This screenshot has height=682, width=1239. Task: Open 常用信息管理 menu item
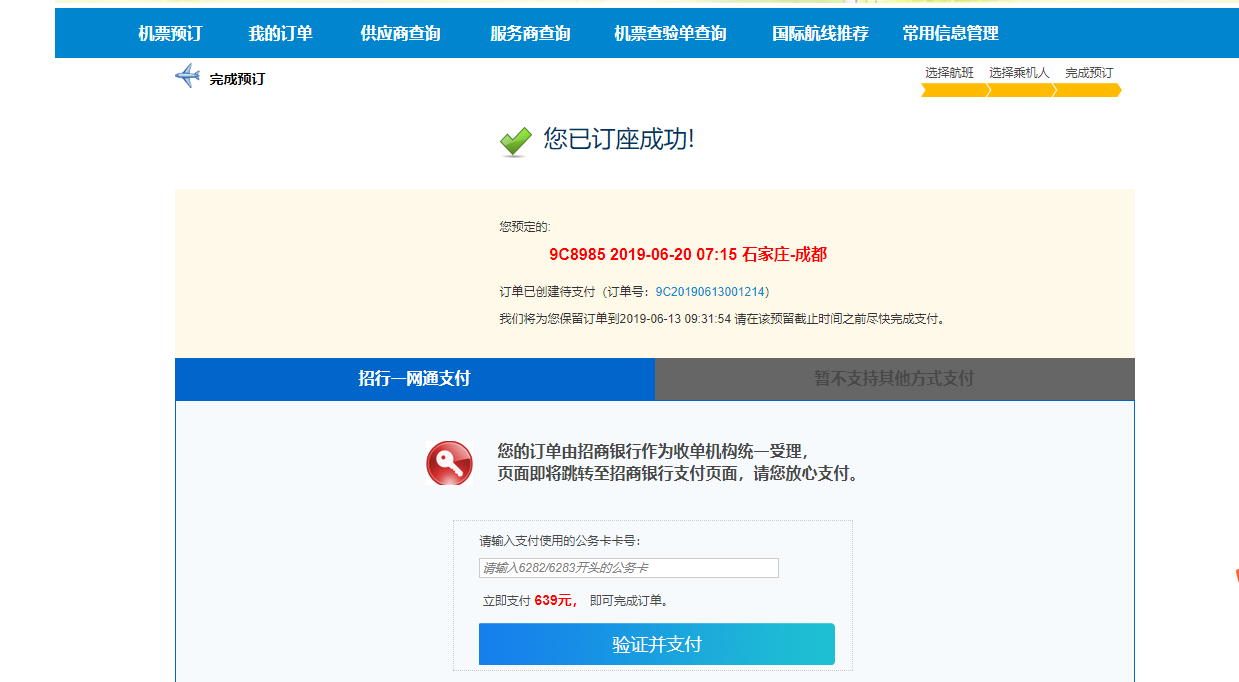tap(950, 33)
